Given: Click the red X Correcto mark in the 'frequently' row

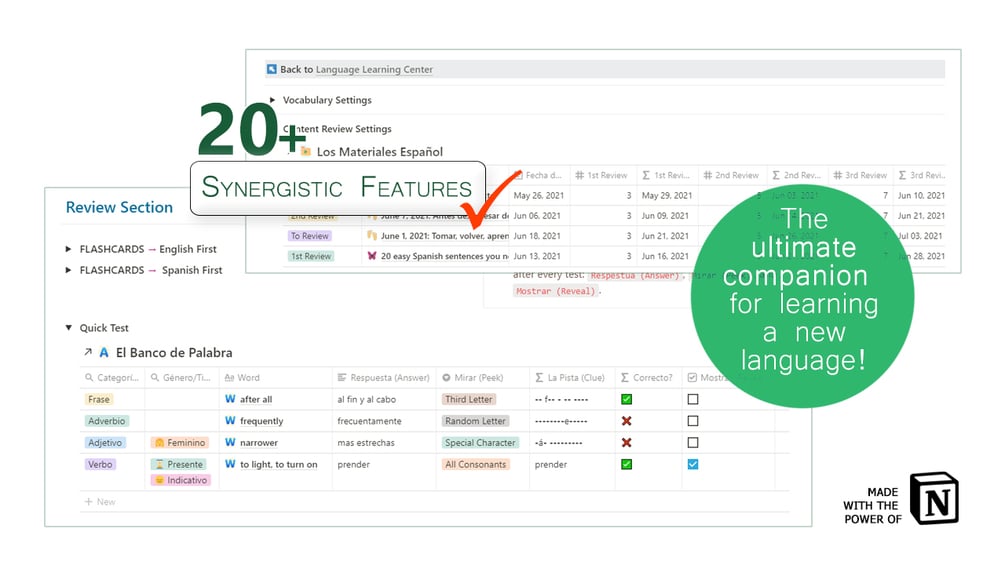Looking at the screenshot, I should point(627,421).
